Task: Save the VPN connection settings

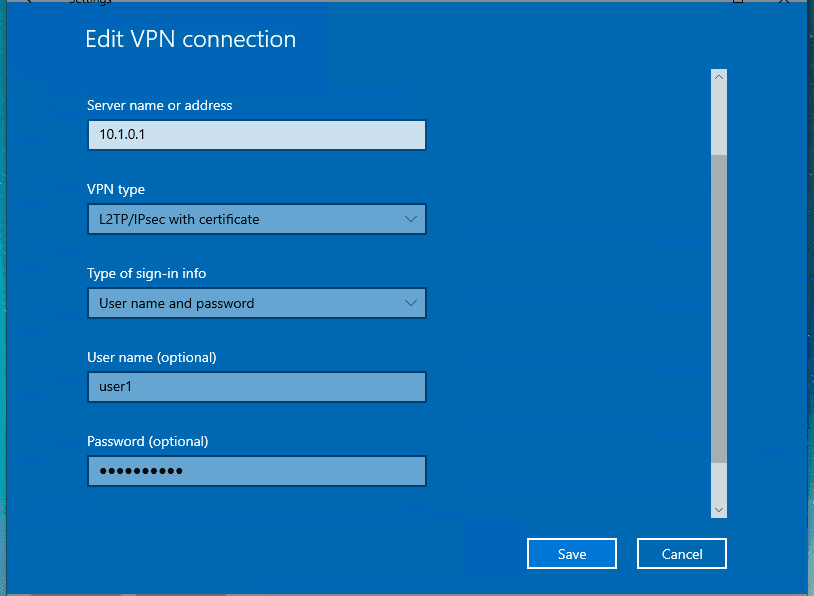Action: pyautogui.click(x=572, y=554)
